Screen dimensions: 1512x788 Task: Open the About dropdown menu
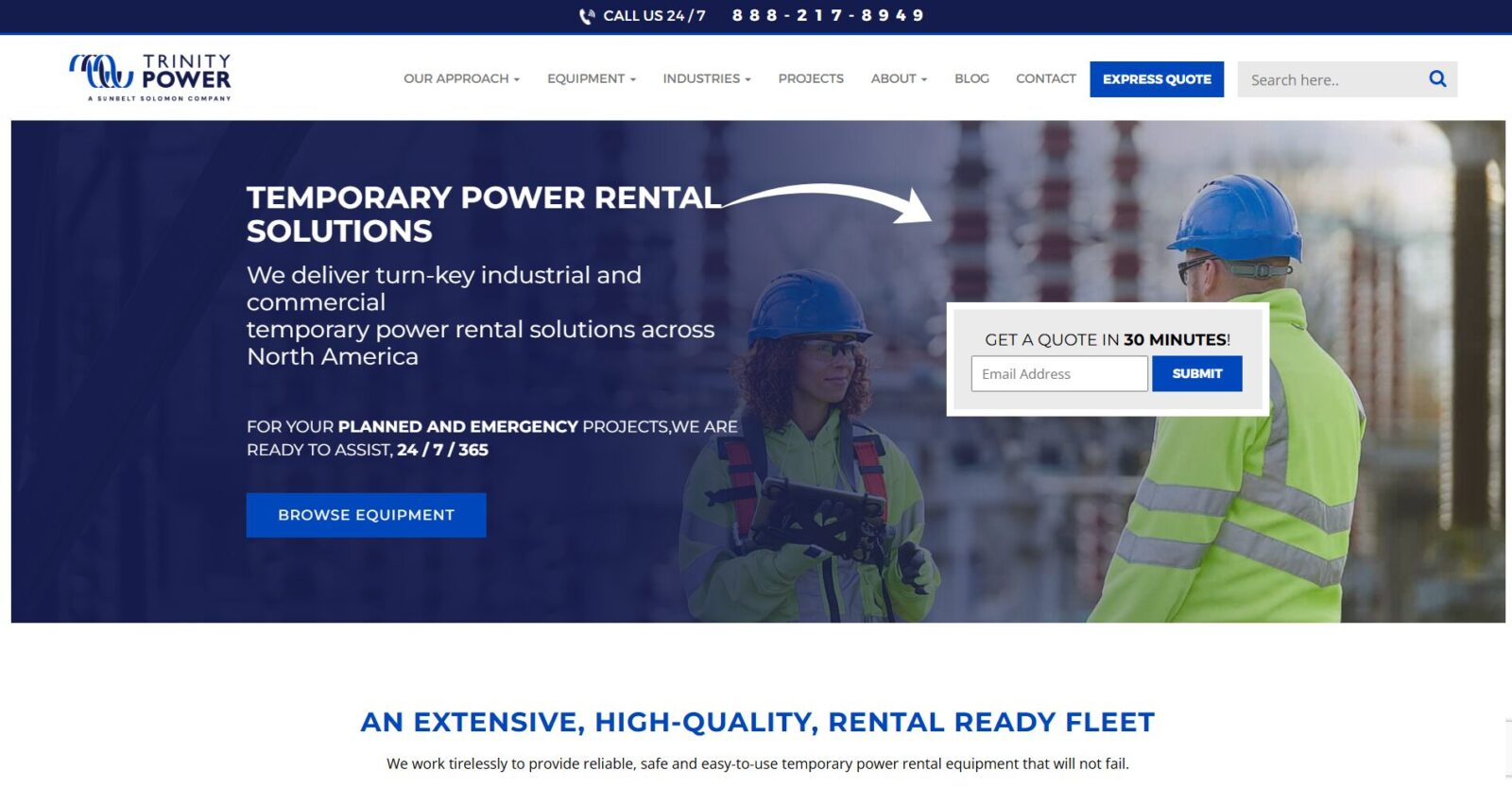pos(898,79)
